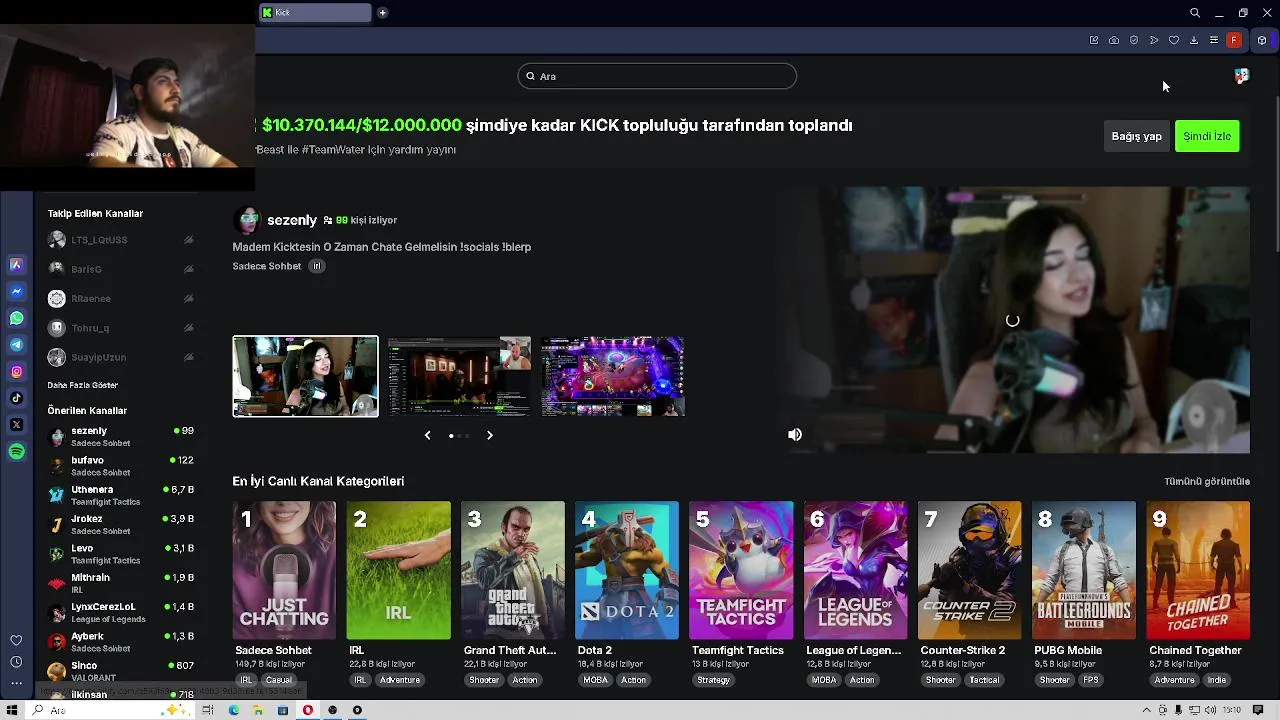The width and height of the screenshot is (1280, 720).
Task: Click hidden-eye icon next to Tohru_q
Action: coord(188,328)
